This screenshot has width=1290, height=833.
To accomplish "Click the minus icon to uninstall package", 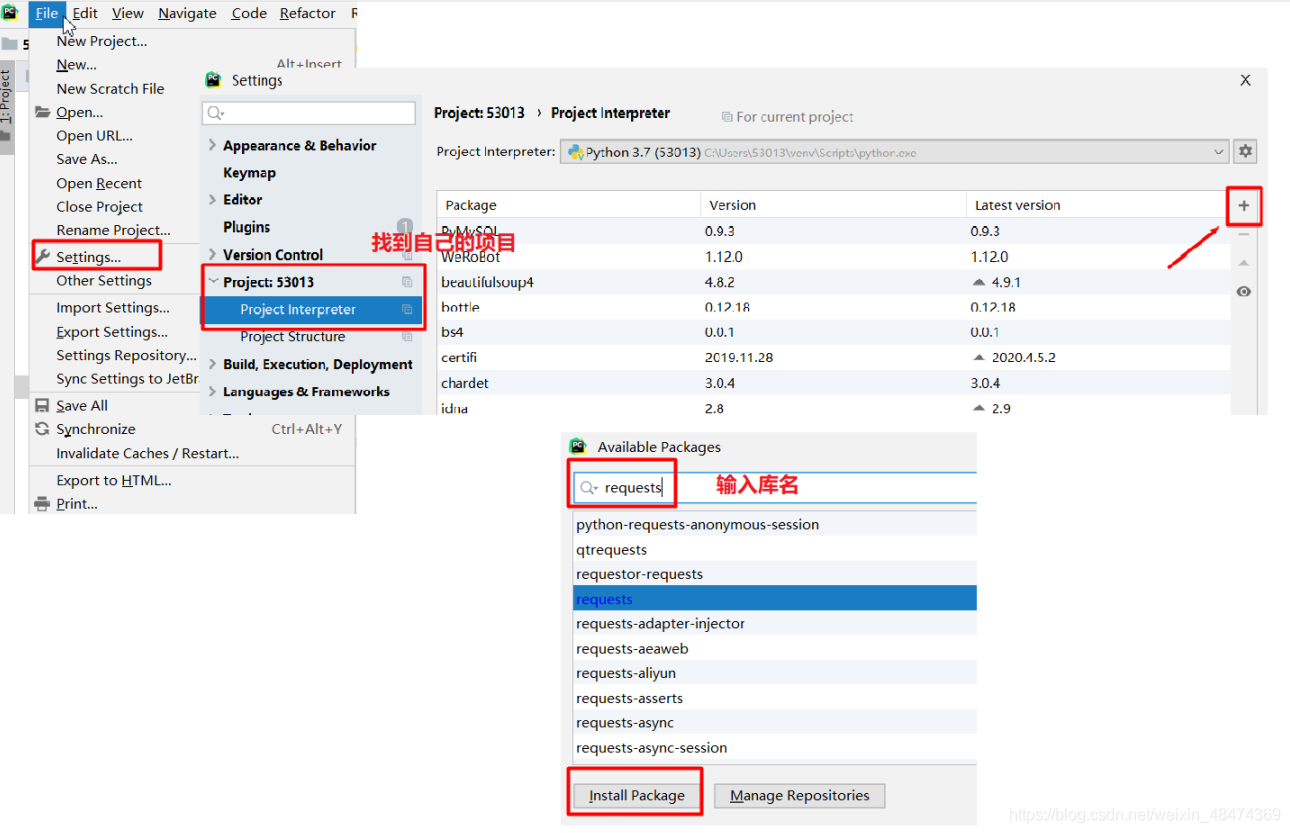I will (1244, 235).
